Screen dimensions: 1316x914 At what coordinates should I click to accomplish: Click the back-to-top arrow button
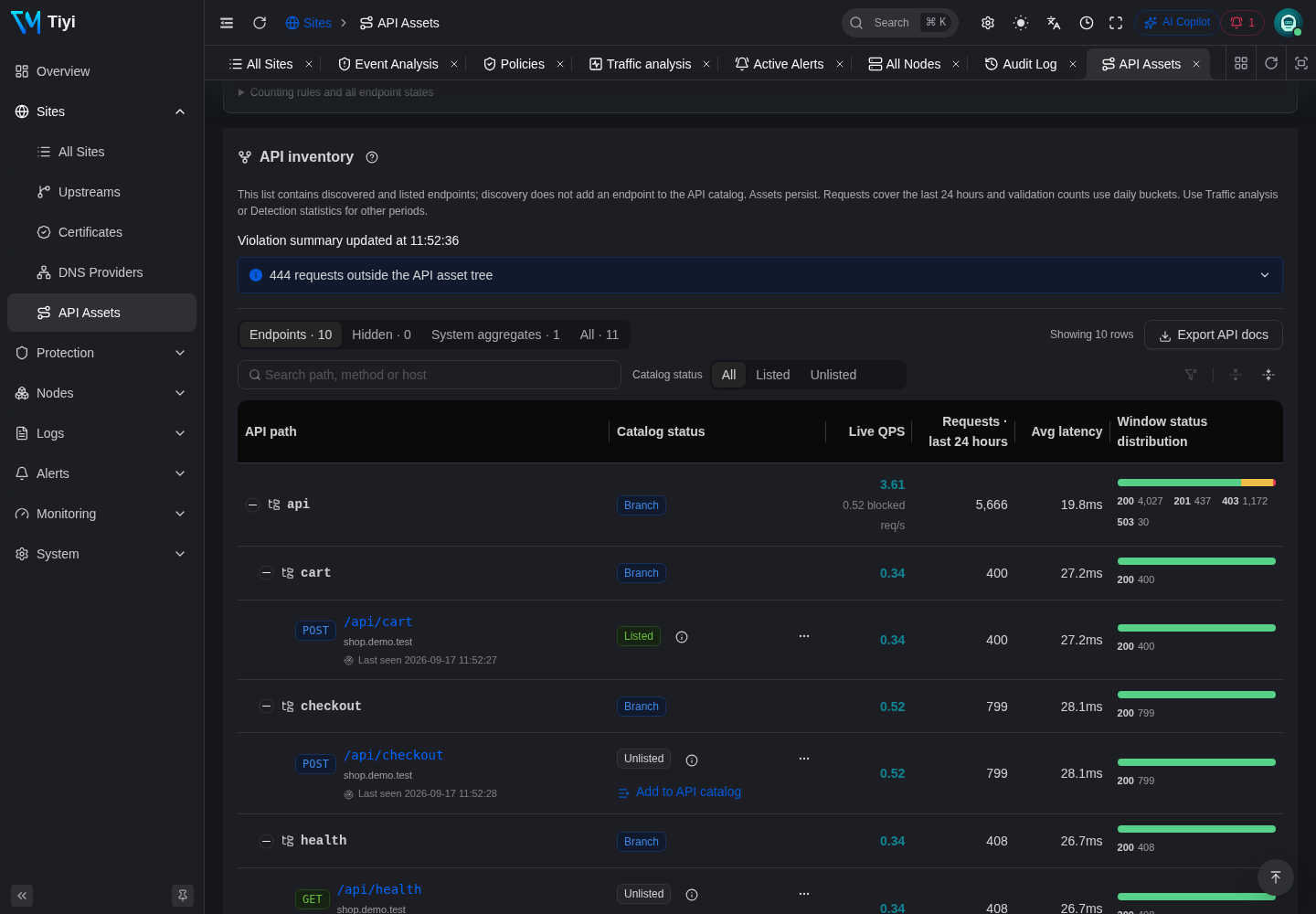coord(1276,877)
